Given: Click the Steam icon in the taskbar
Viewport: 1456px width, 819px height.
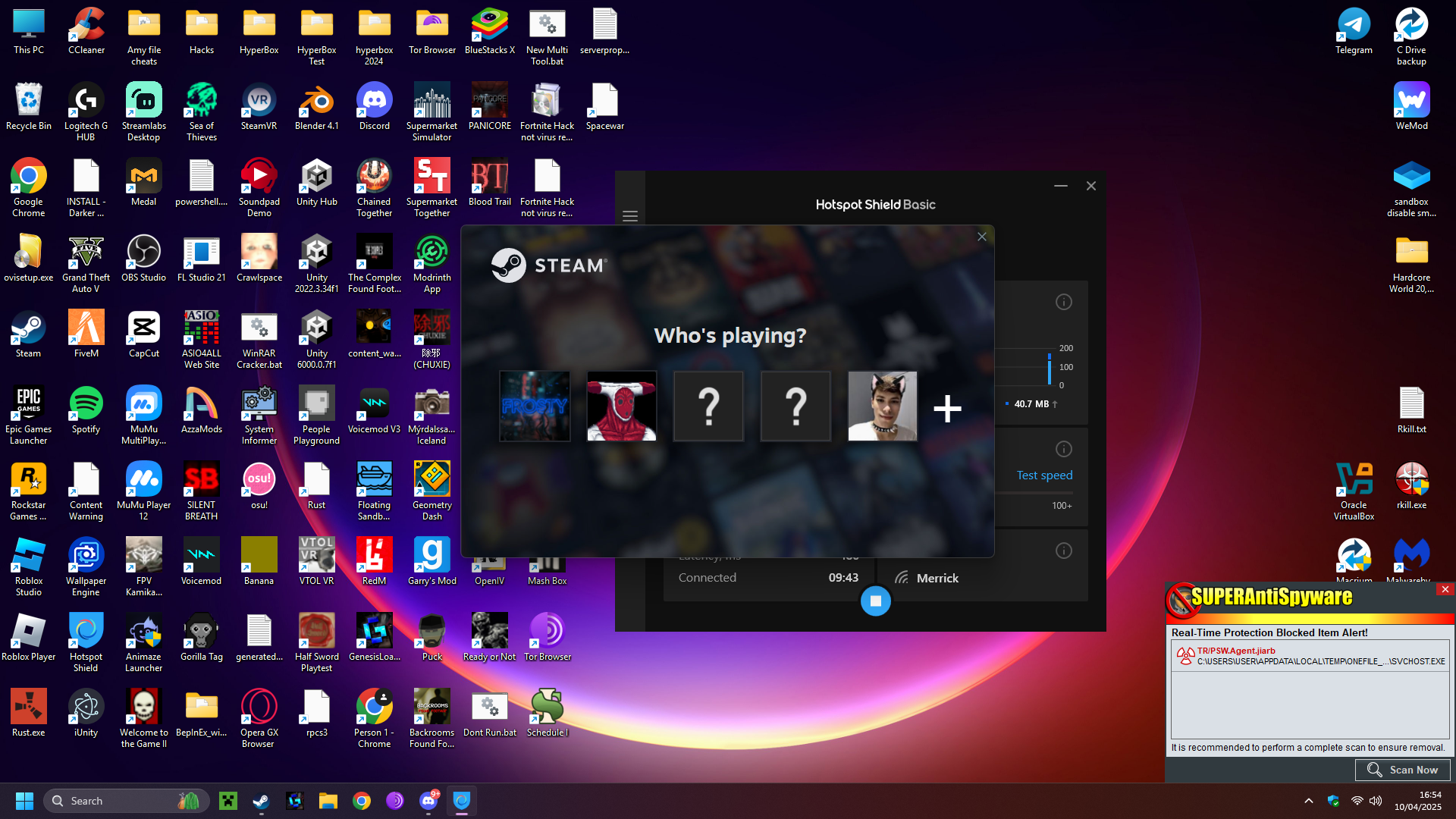Looking at the screenshot, I should click(x=261, y=801).
